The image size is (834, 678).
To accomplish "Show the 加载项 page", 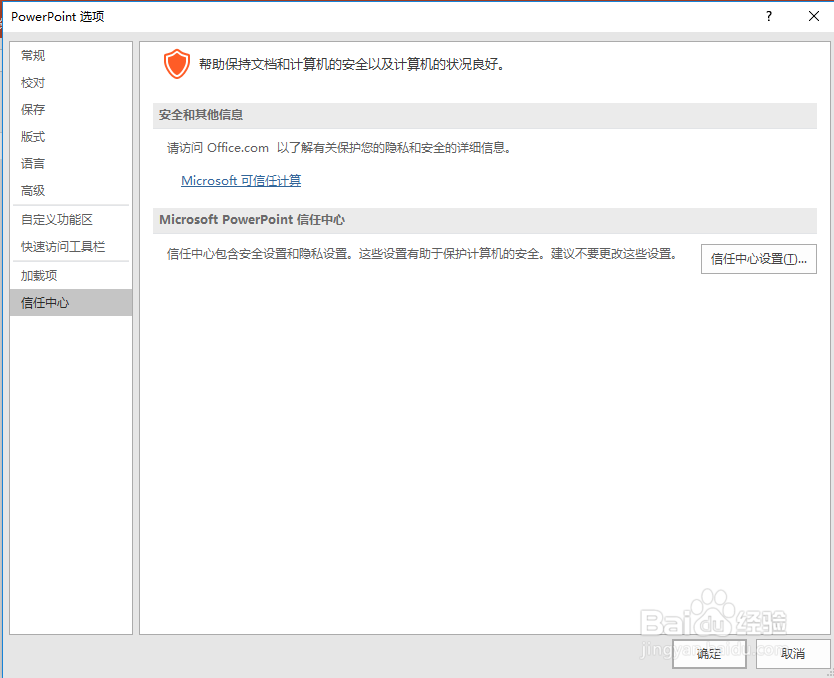I will click(x=70, y=275).
